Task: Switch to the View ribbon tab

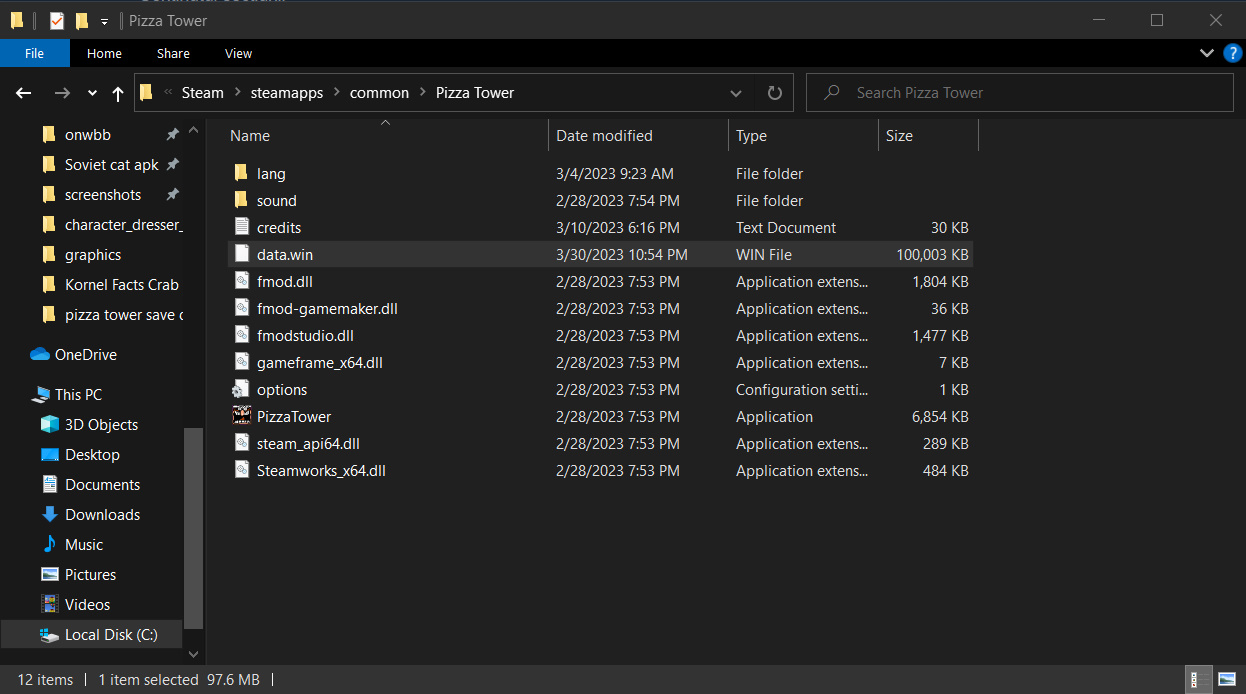Action: click(x=238, y=53)
